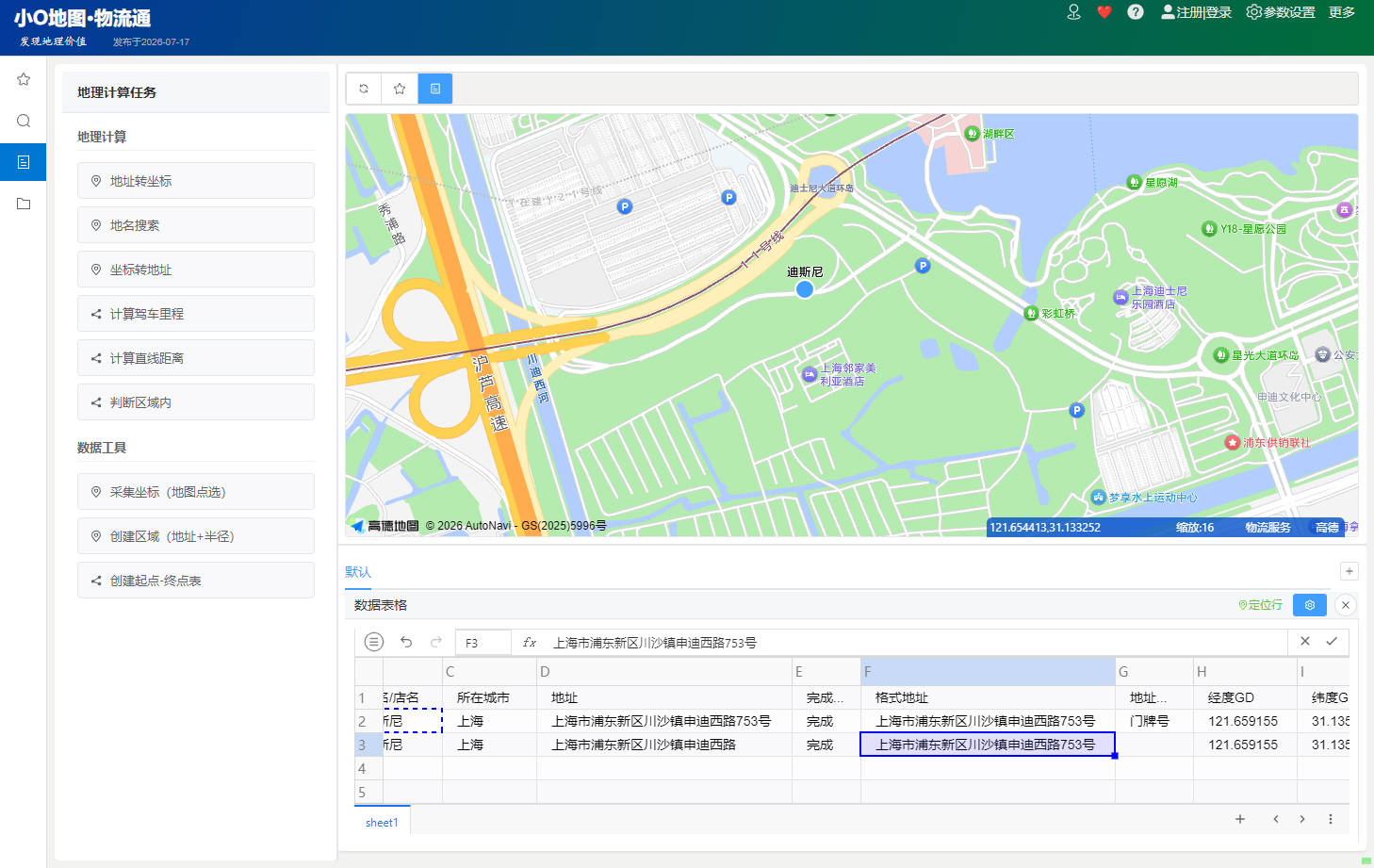Image resolution: width=1374 pixels, height=868 pixels.
Task: Add a new sheet with plus icon
Action: [x=1240, y=819]
